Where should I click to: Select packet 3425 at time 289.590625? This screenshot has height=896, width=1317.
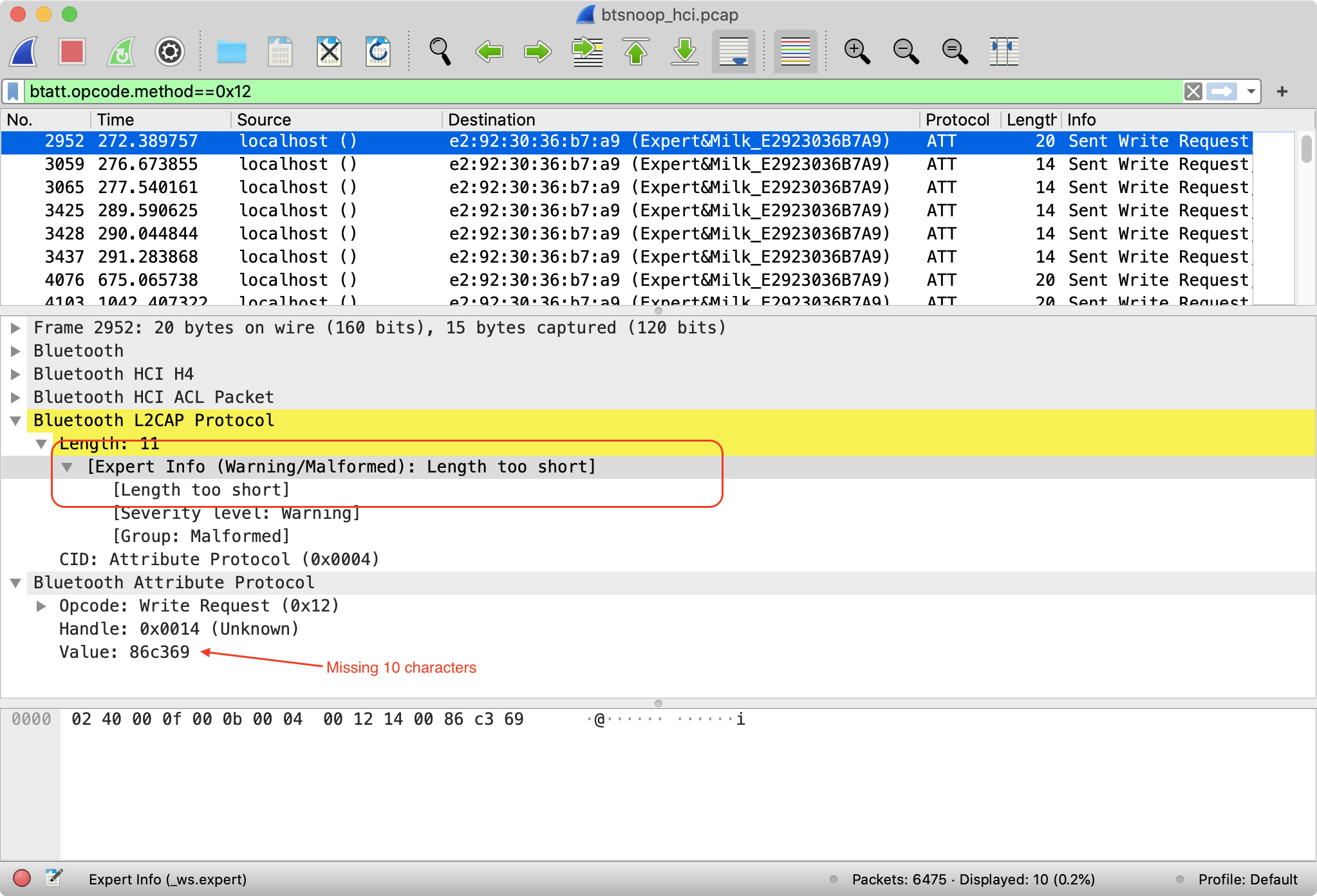point(627,210)
